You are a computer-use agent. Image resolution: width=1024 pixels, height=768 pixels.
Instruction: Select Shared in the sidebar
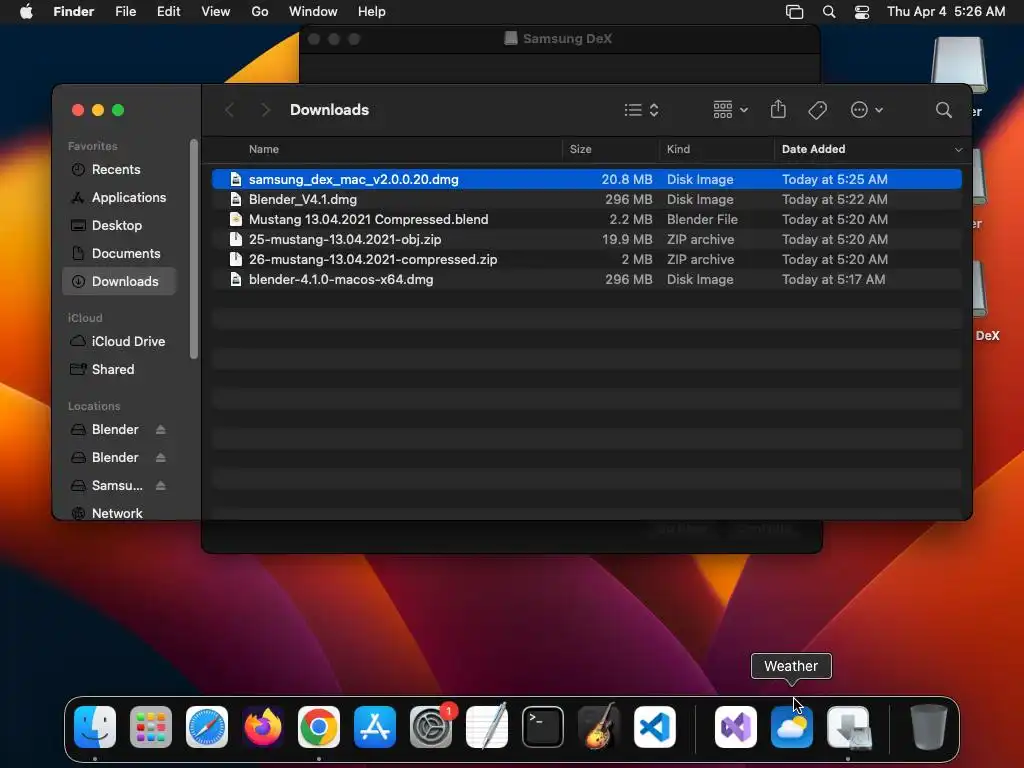pos(119,370)
